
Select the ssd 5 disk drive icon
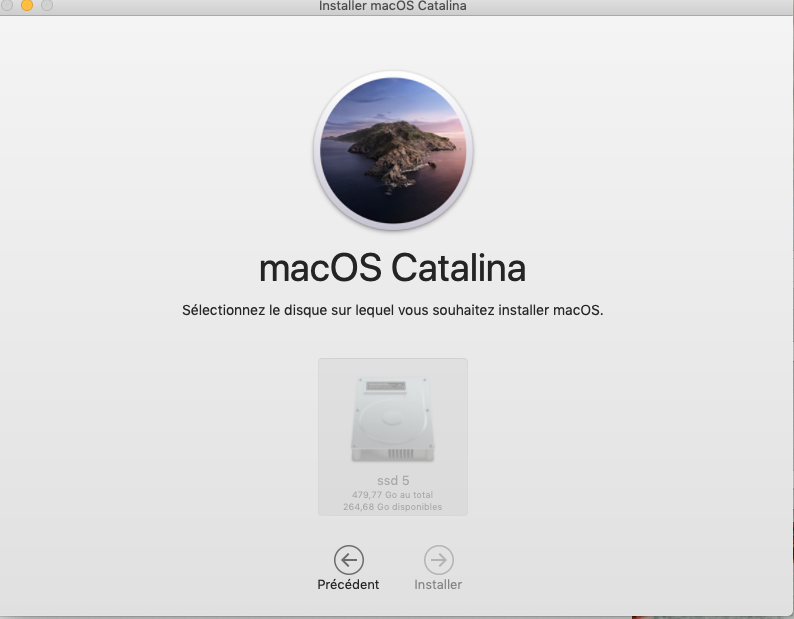[392, 419]
